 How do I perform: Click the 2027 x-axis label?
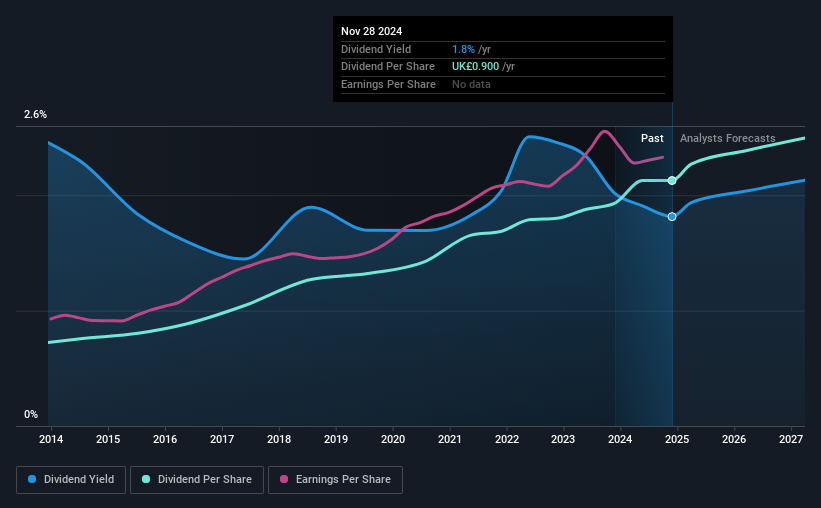(791, 439)
